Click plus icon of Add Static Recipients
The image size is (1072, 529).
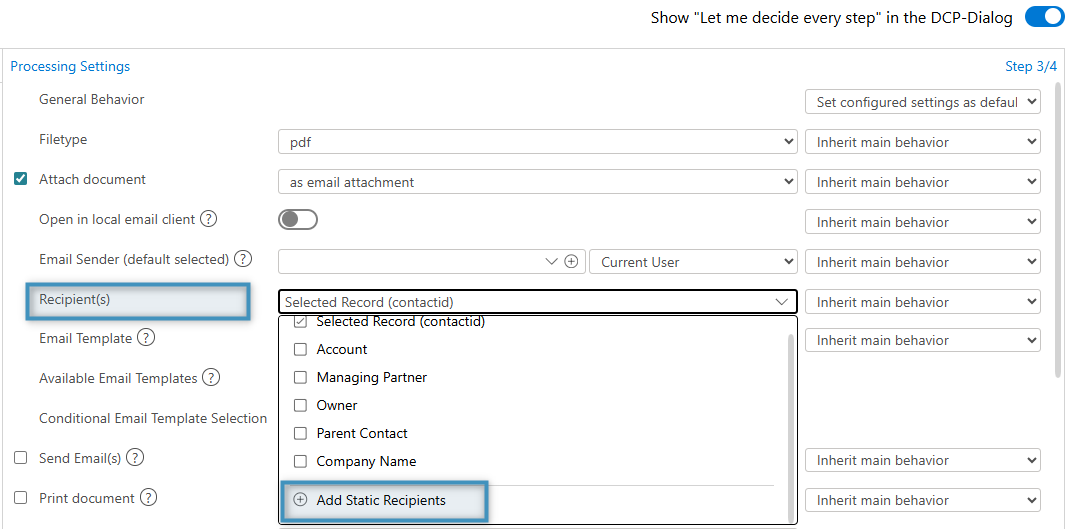pyautogui.click(x=300, y=500)
